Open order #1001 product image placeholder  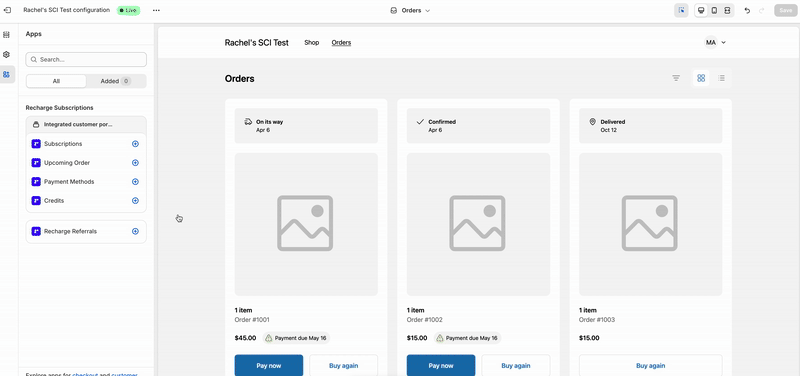[x=306, y=224]
